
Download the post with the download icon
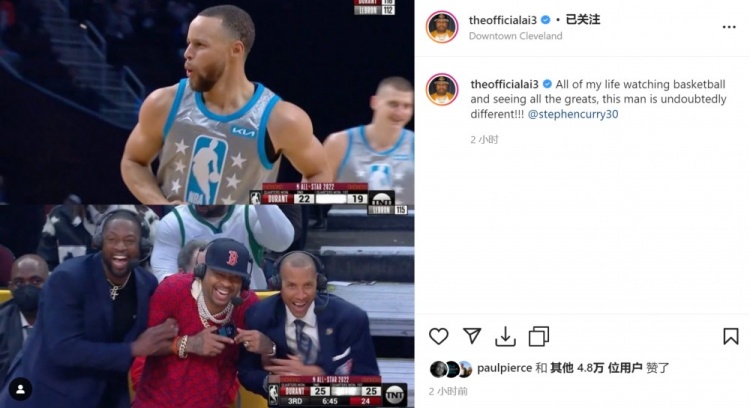505,337
